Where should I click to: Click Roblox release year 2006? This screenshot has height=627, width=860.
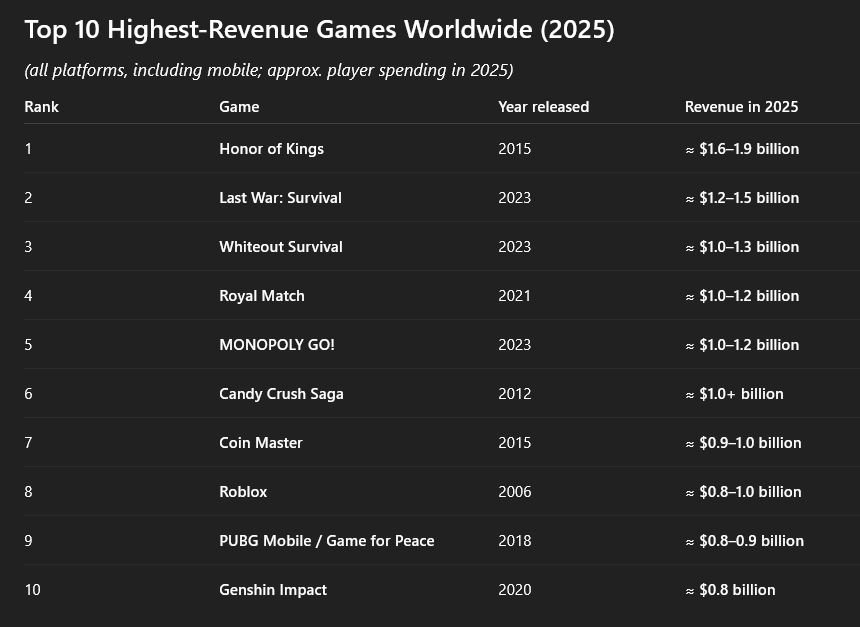[514, 492]
